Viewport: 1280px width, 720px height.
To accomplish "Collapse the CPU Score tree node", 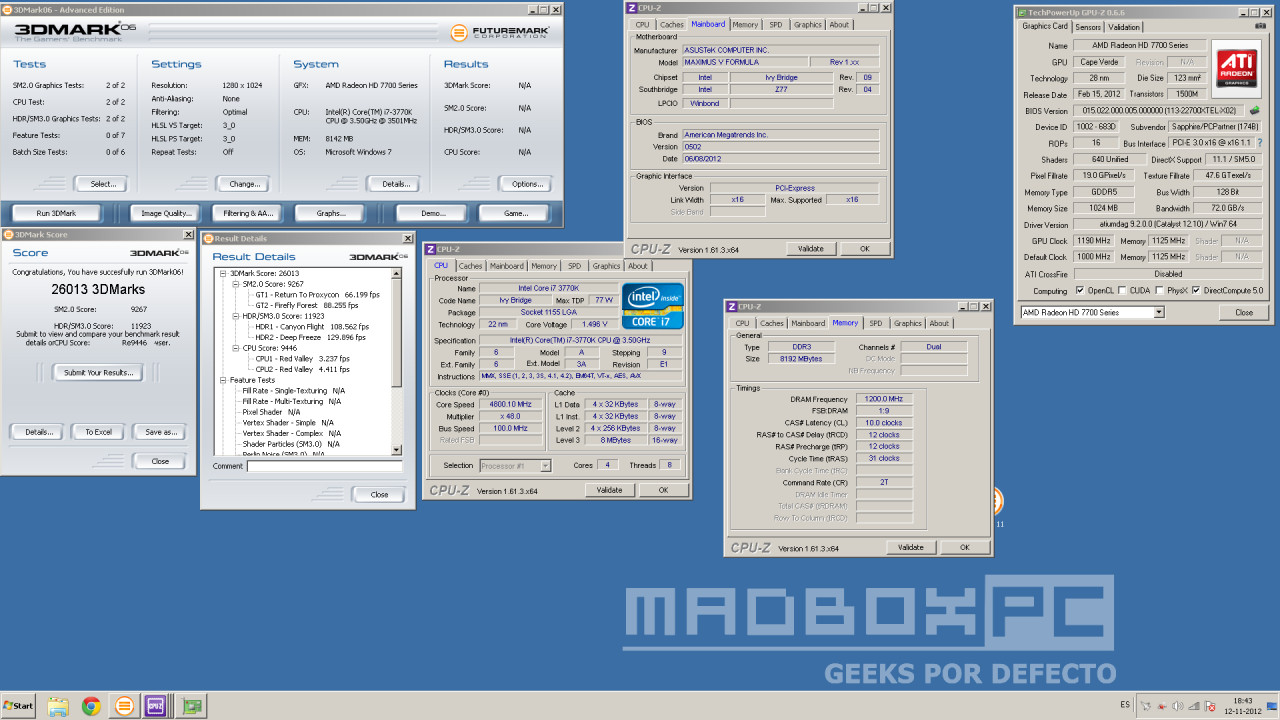I will [x=235, y=348].
